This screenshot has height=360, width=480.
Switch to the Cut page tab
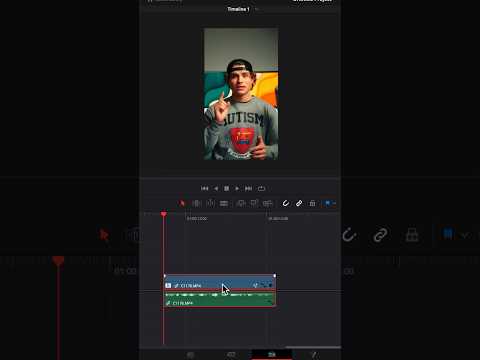(231, 355)
